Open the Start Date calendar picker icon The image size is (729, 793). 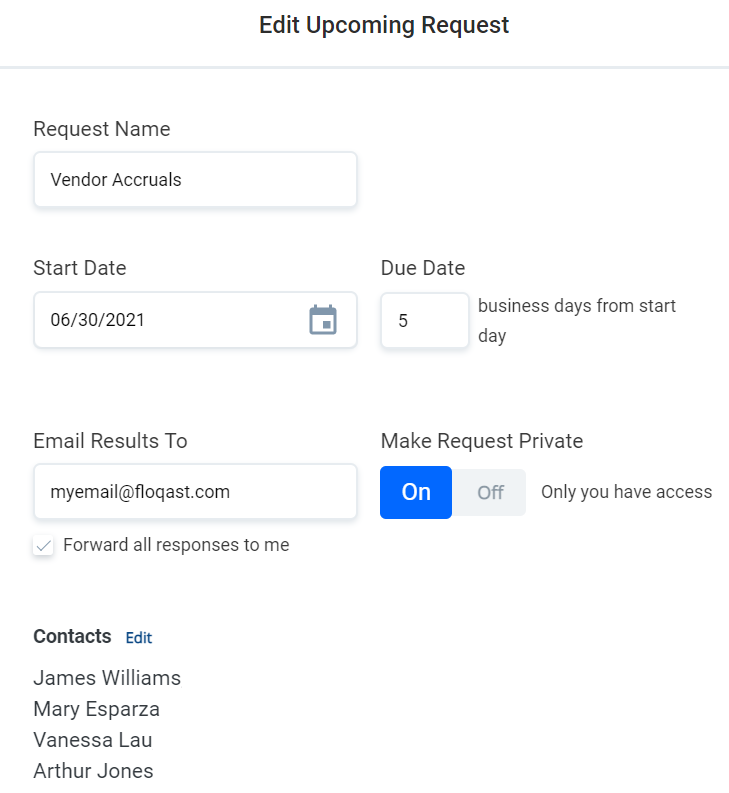tap(323, 320)
